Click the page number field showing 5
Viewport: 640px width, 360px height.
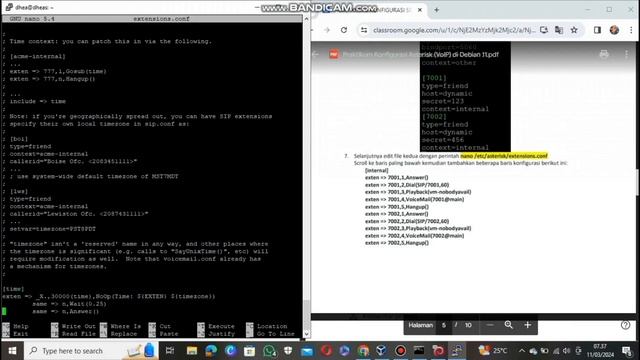click(444, 325)
